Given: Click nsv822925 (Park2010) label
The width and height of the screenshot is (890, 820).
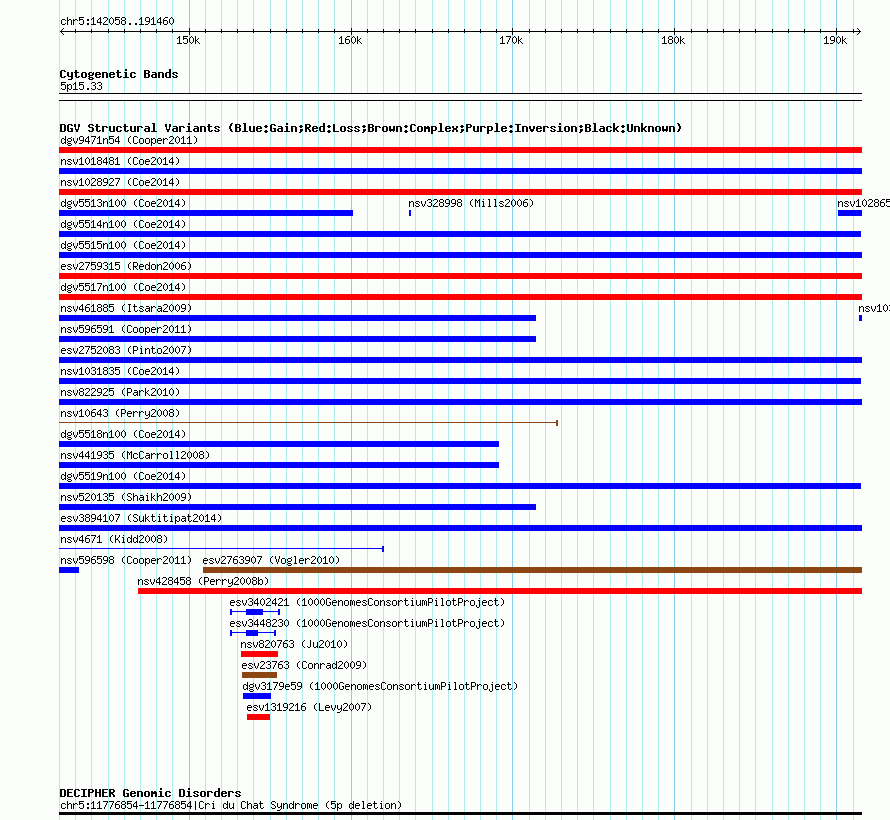Looking at the screenshot, I should (x=120, y=392).
